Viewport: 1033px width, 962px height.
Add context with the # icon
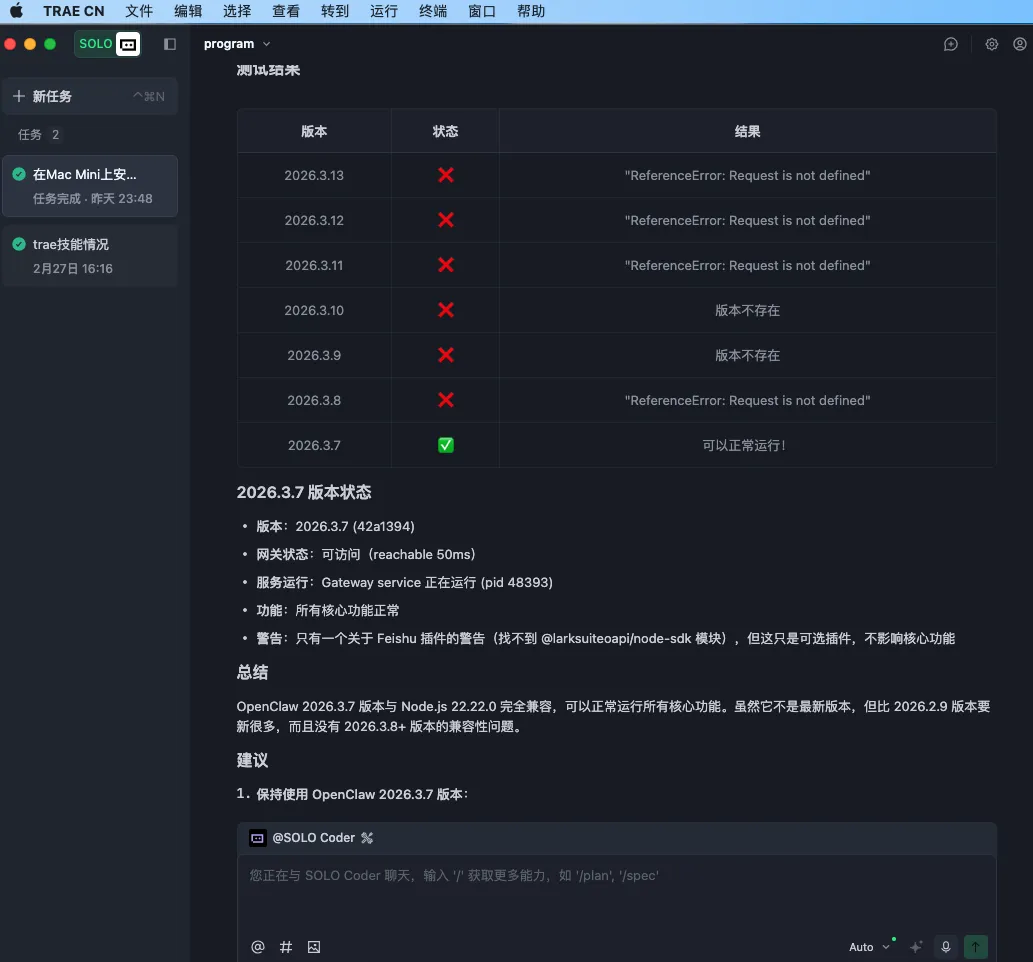pyautogui.click(x=285, y=947)
